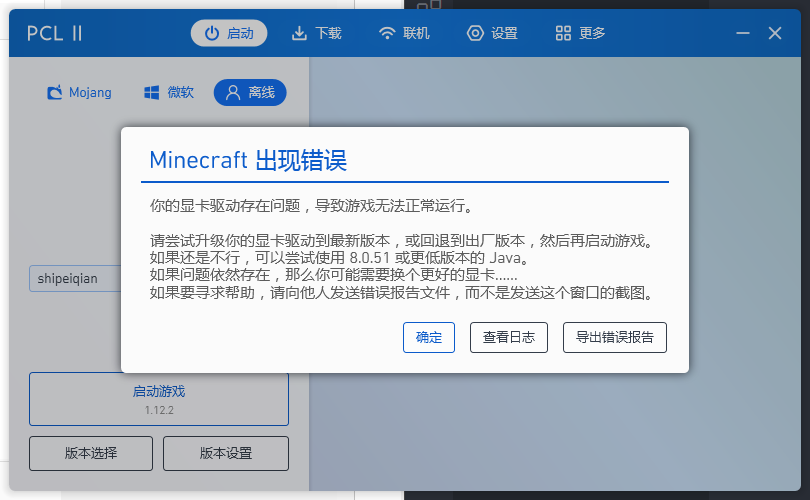Select 离线 login text

coord(261,92)
